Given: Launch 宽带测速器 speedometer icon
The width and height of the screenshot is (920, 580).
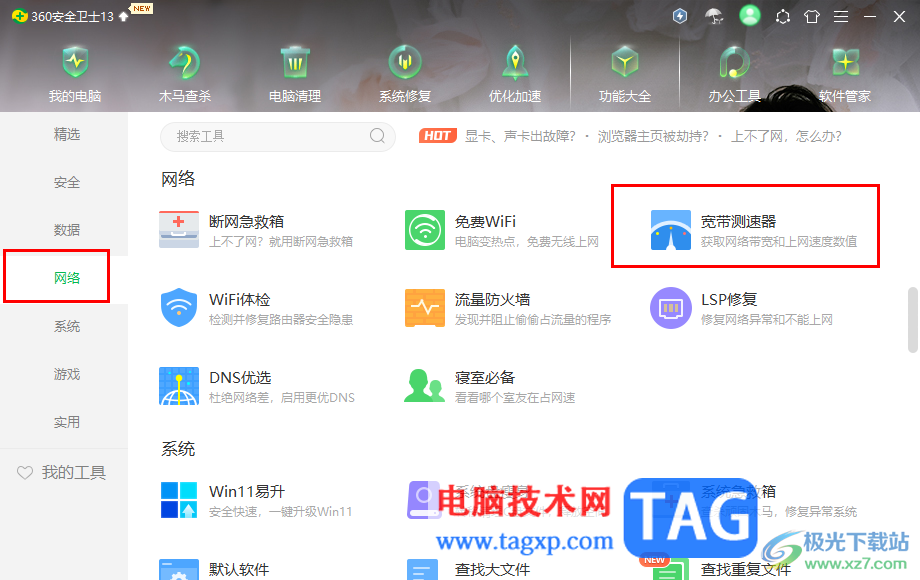Looking at the screenshot, I should tap(671, 230).
